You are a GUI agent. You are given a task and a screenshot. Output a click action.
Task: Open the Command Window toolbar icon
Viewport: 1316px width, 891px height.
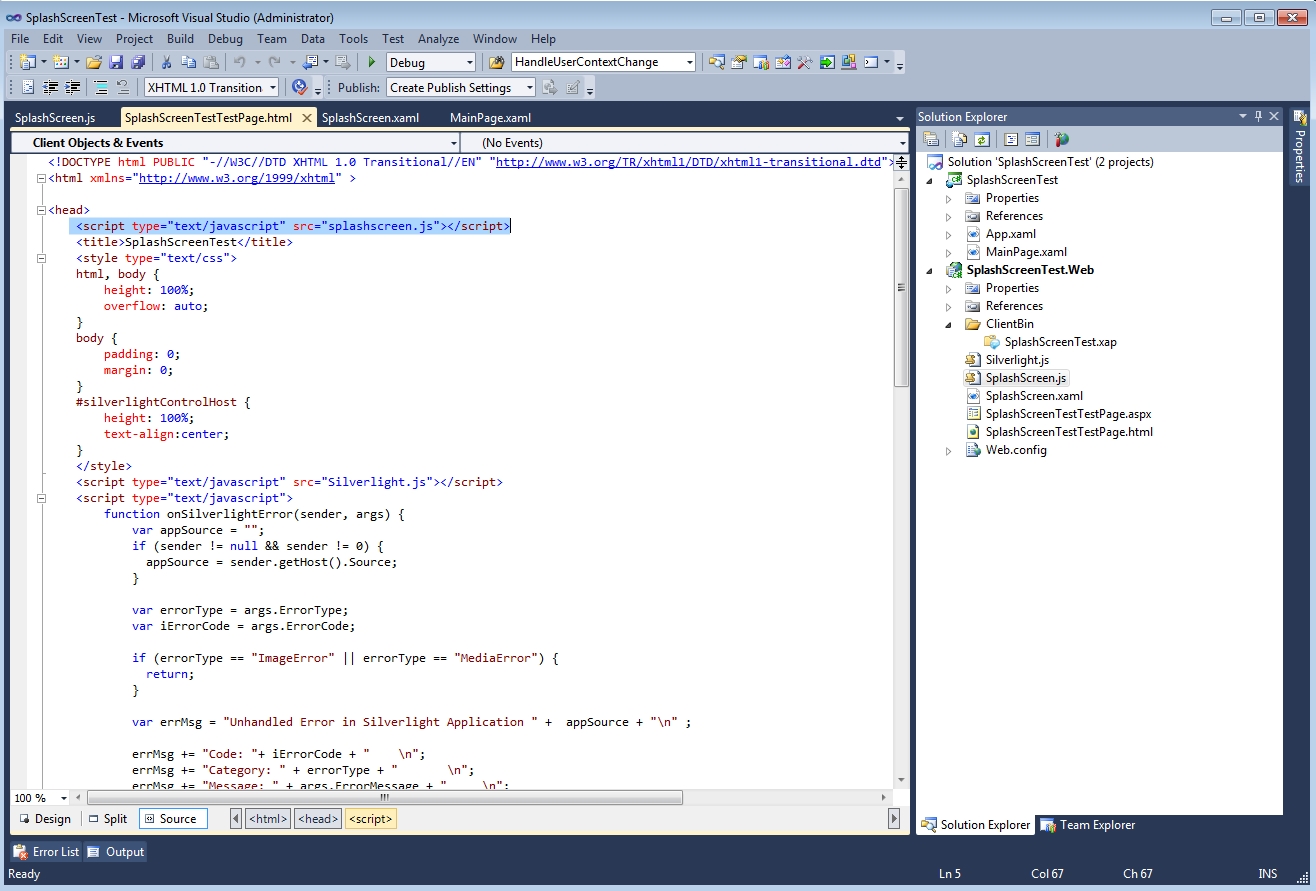871,62
